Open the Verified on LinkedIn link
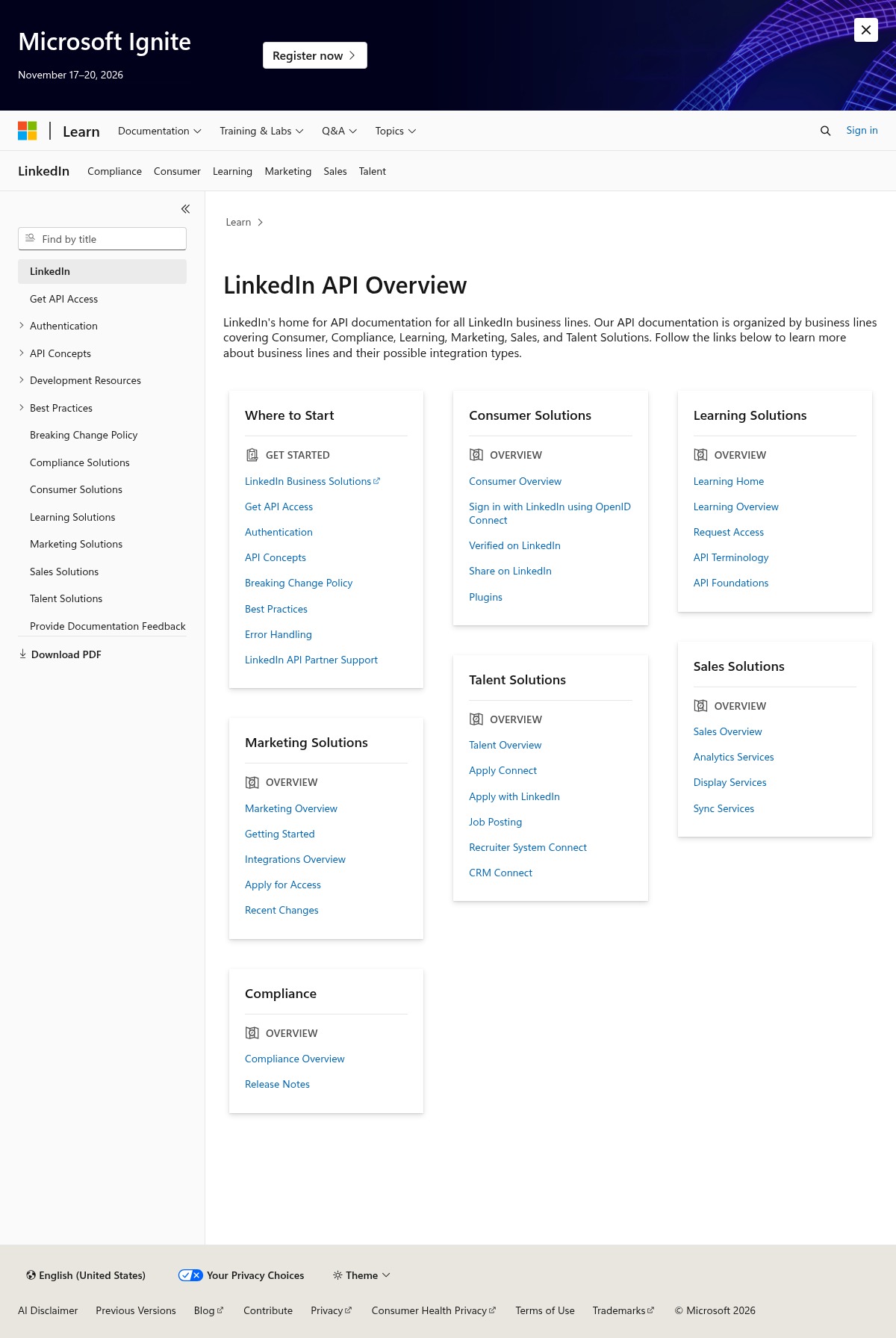The image size is (896, 1338). (514, 545)
